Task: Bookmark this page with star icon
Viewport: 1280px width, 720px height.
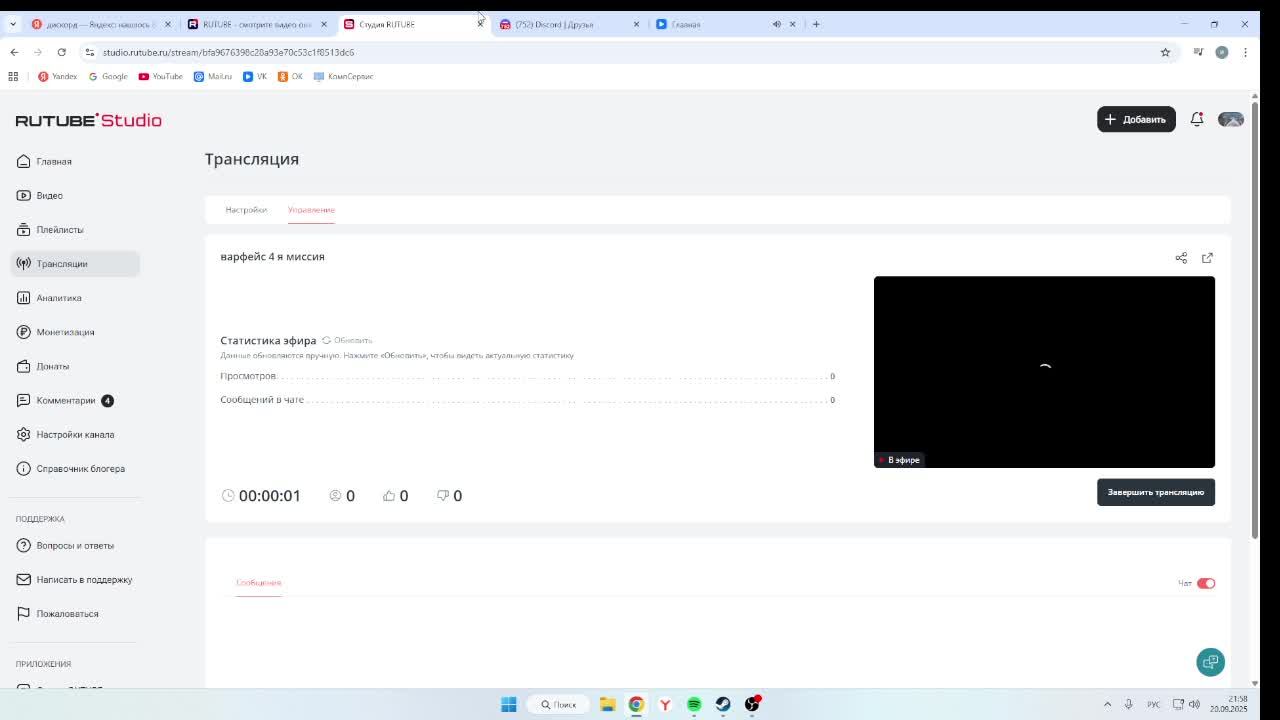Action: [1165, 52]
